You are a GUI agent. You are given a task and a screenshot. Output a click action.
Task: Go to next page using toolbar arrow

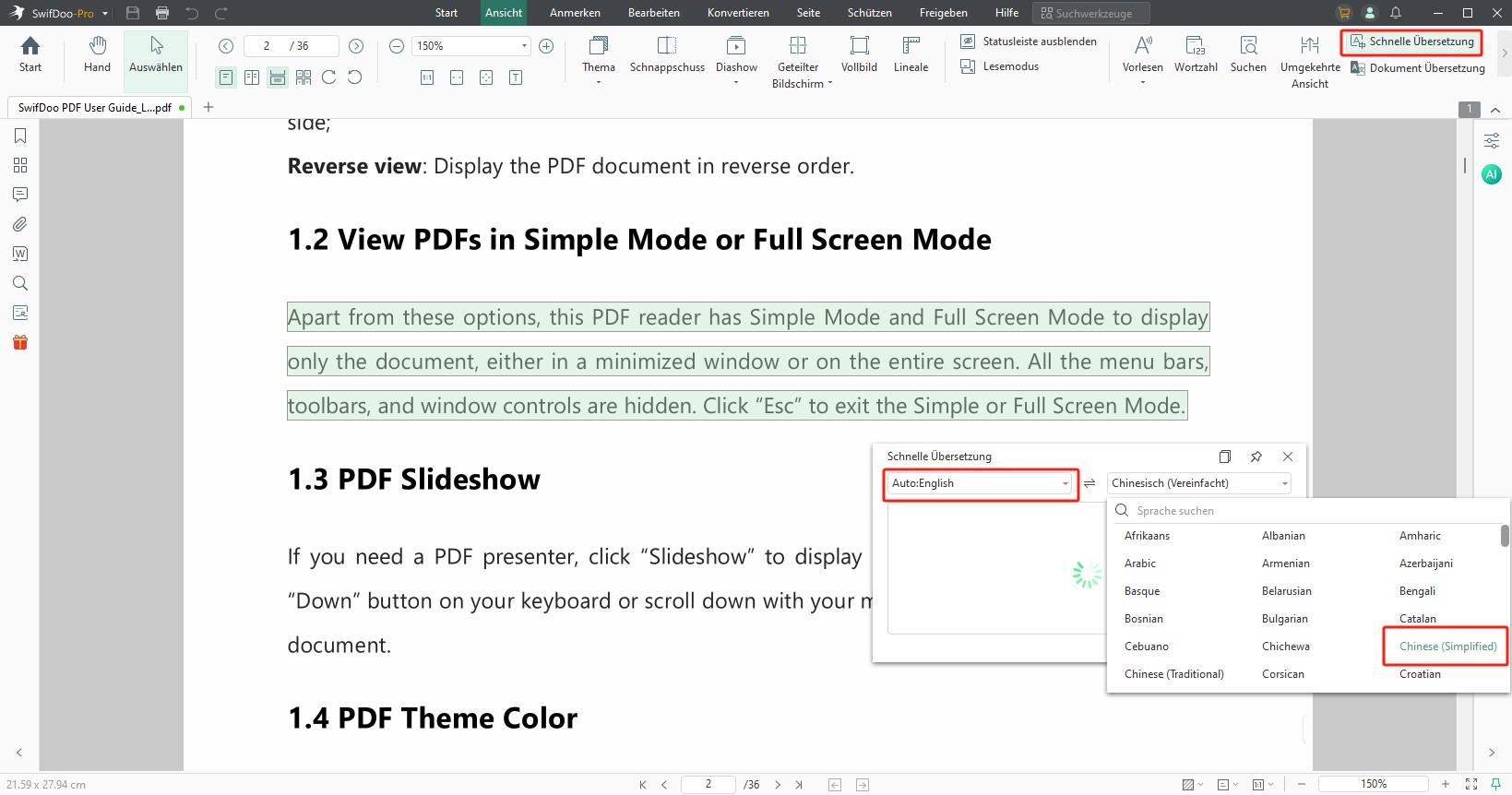point(356,46)
